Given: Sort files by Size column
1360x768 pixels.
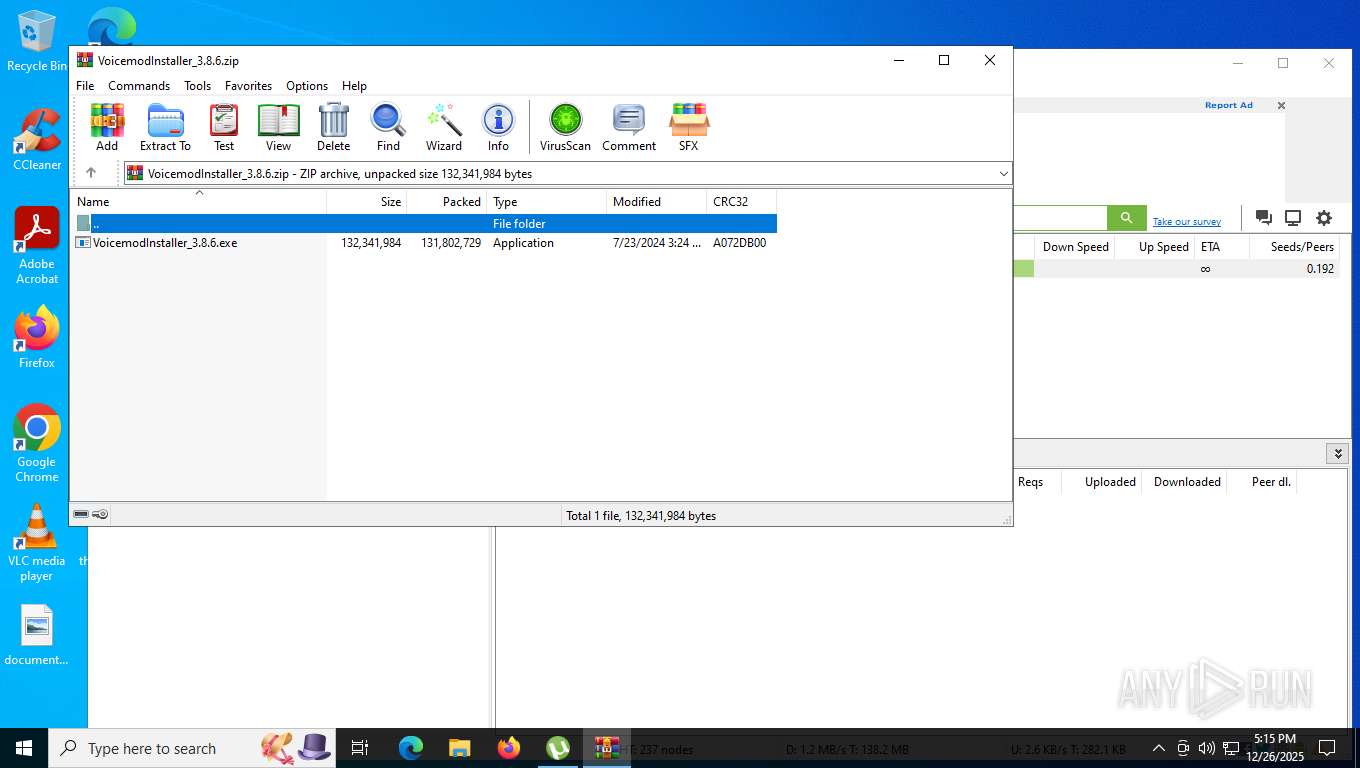Looking at the screenshot, I should [x=367, y=202].
